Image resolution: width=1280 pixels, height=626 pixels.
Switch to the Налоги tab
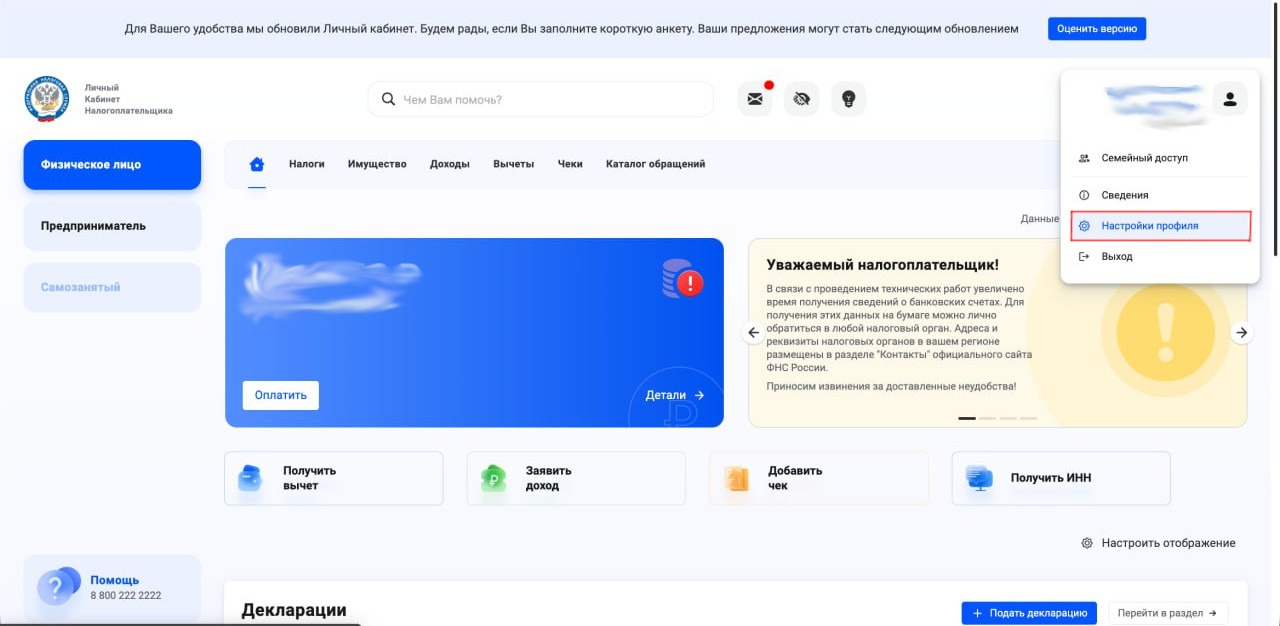coord(307,164)
